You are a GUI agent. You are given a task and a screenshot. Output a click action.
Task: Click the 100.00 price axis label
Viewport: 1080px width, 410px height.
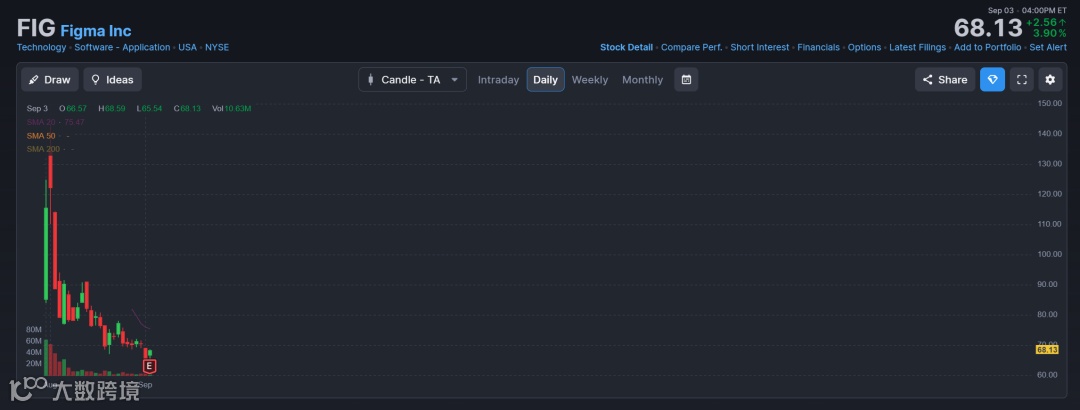pos(1049,254)
